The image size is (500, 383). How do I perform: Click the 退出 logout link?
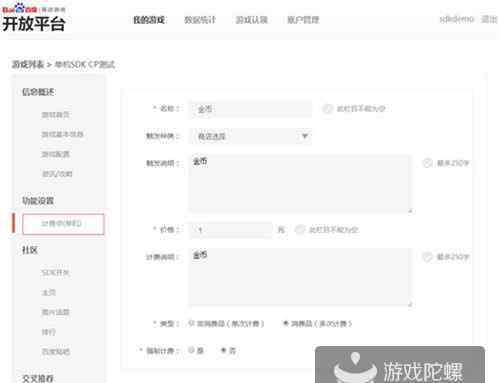click(x=489, y=19)
